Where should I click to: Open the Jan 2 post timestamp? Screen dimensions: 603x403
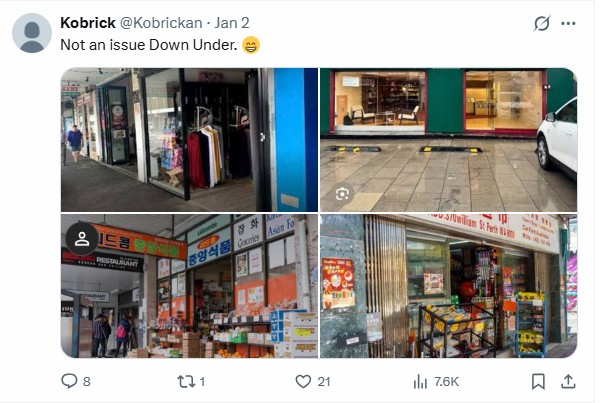point(232,23)
